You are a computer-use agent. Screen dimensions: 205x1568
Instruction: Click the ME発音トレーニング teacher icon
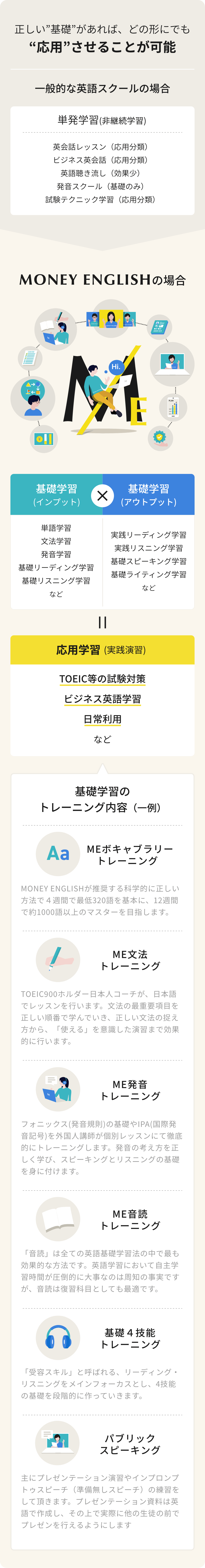coord(58,1089)
